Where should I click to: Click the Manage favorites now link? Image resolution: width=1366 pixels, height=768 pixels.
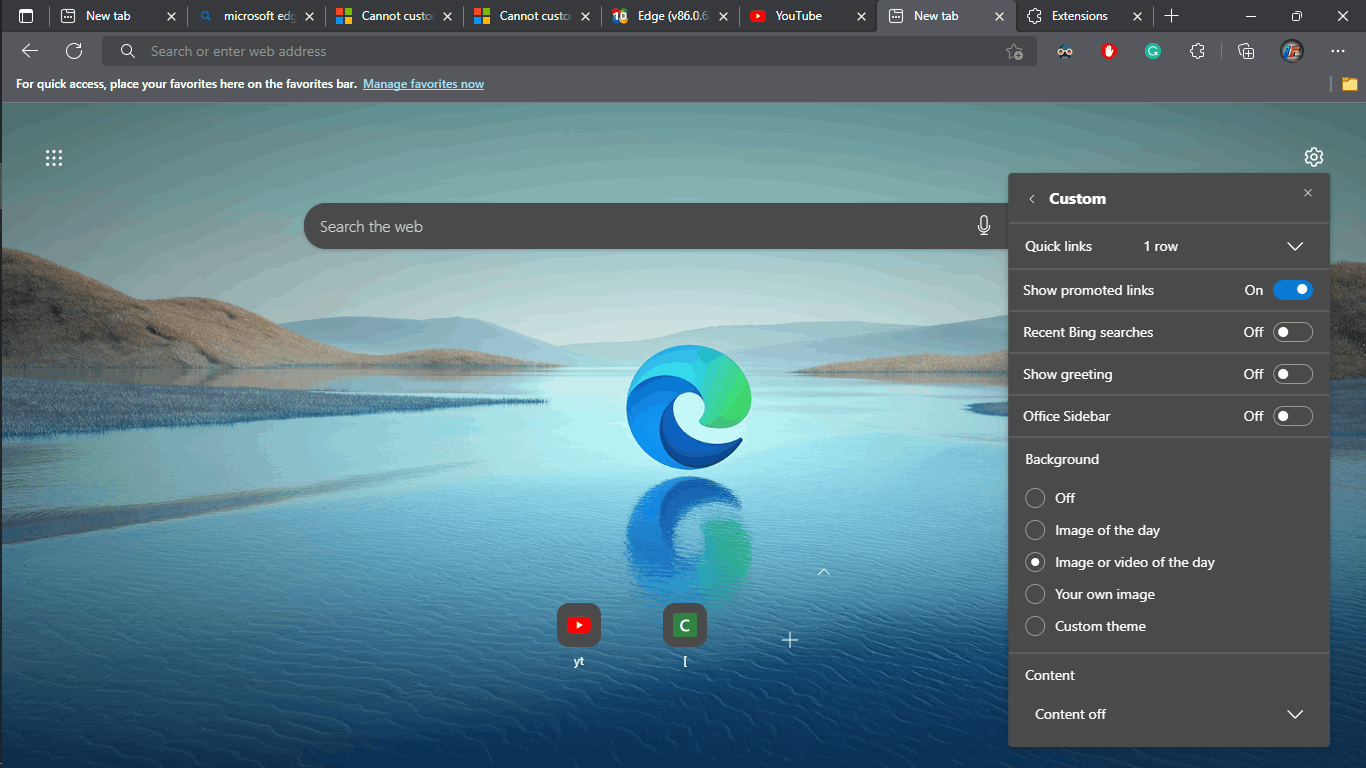pyautogui.click(x=423, y=84)
